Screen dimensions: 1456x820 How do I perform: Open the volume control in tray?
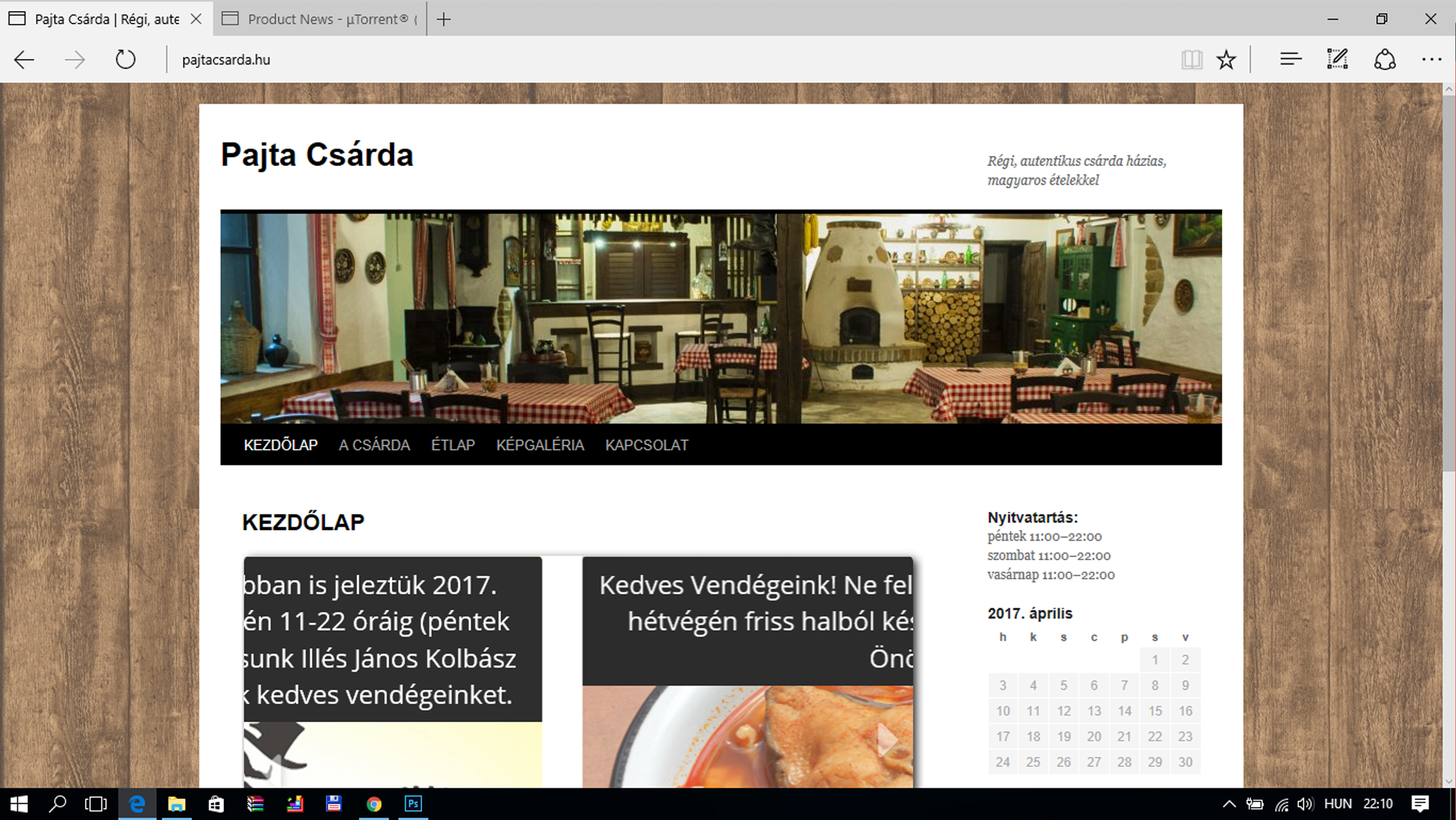click(1305, 804)
